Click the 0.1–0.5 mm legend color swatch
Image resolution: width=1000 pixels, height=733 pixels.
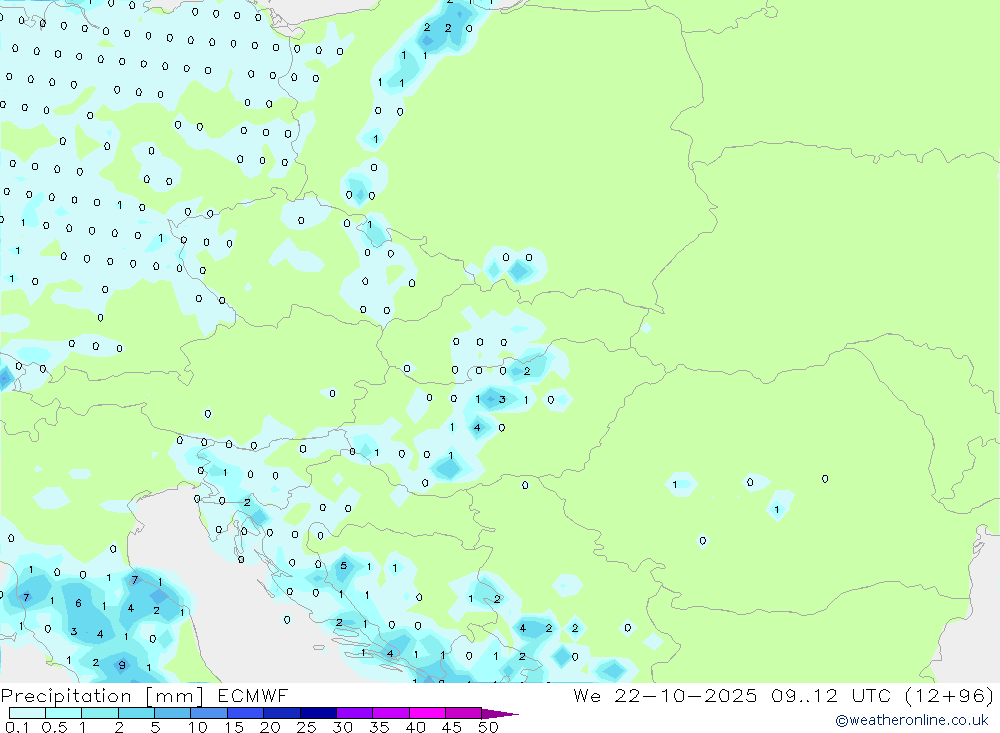coord(27,713)
